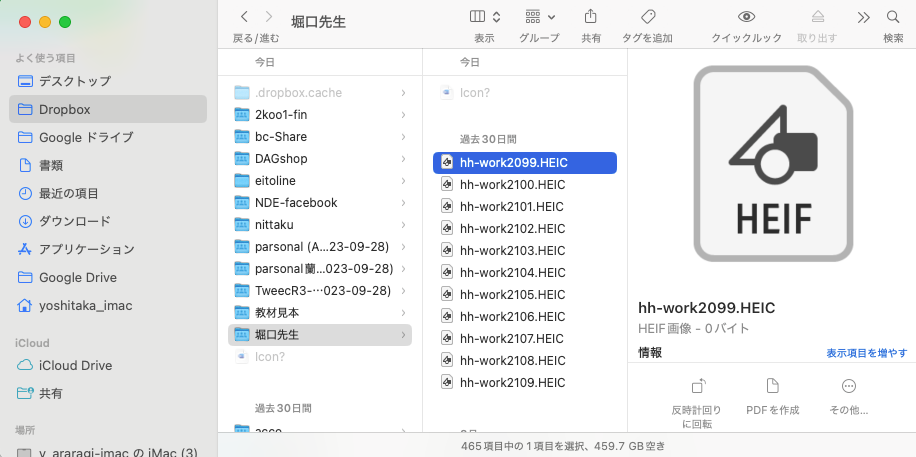Select file hh-work2103.HEIC
The image size is (916, 457).
[x=525, y=251]
